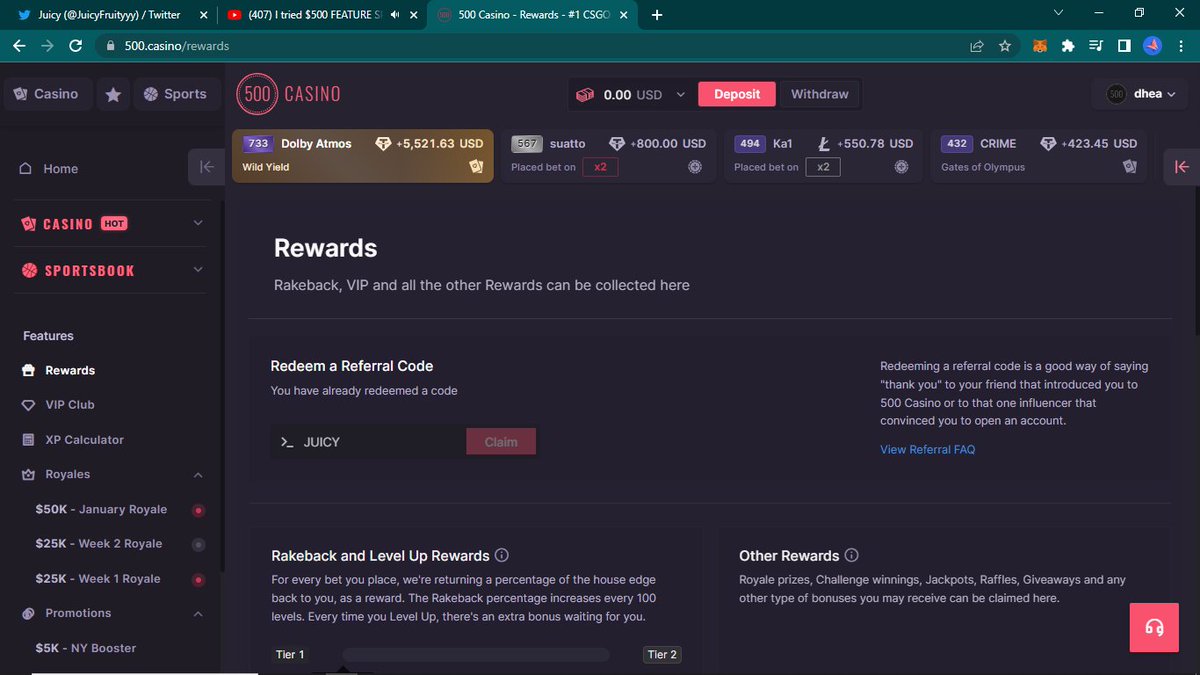Click the Claim referral code button
This screenshot has width=1200, height=675.
501,442
